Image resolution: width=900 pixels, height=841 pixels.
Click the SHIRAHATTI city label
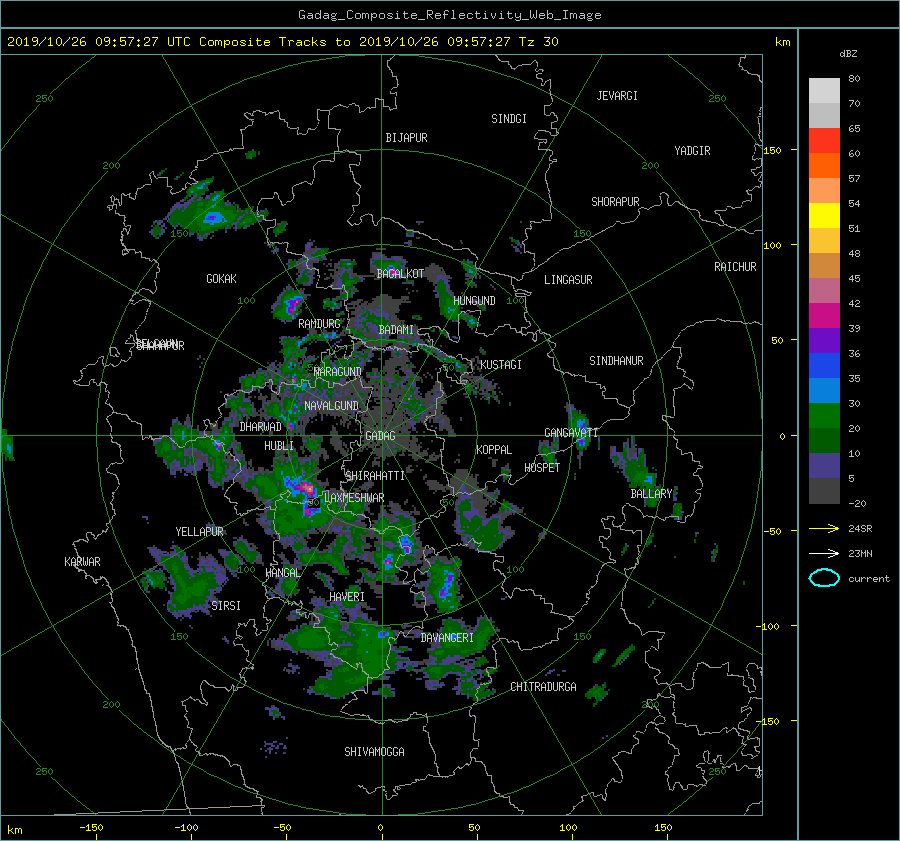[x=375, y=476]
